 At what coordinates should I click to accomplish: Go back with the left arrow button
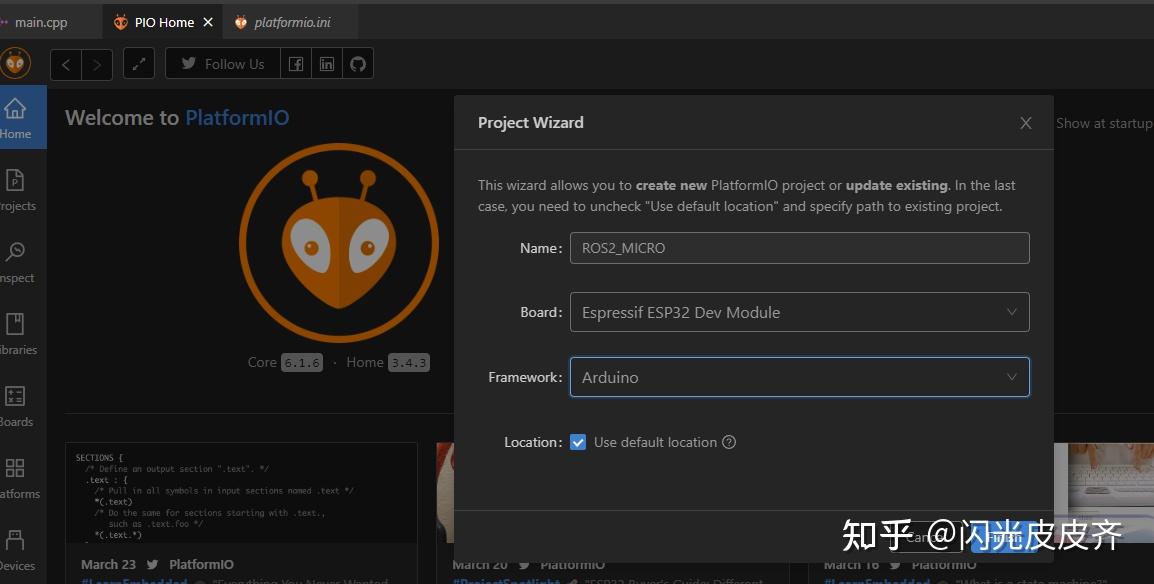click(66, 65)
